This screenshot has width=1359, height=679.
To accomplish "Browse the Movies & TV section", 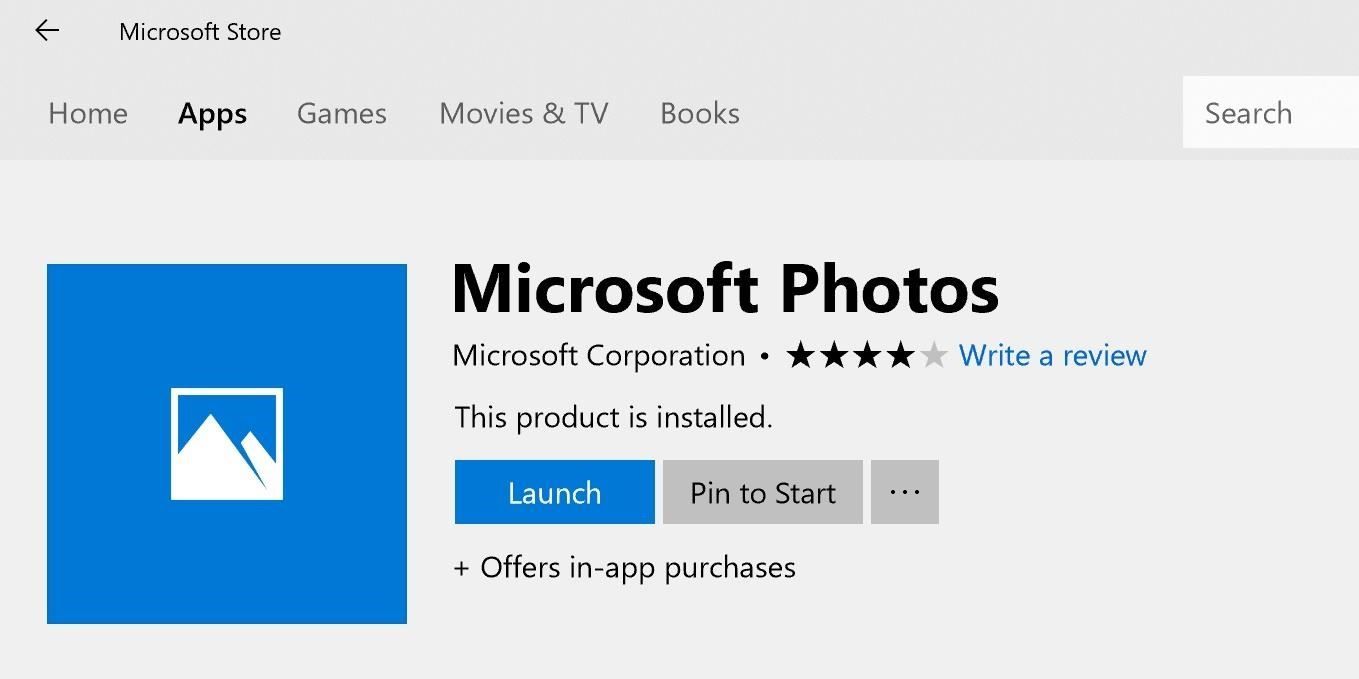I will pyautogui.click(x=523, y=113).
